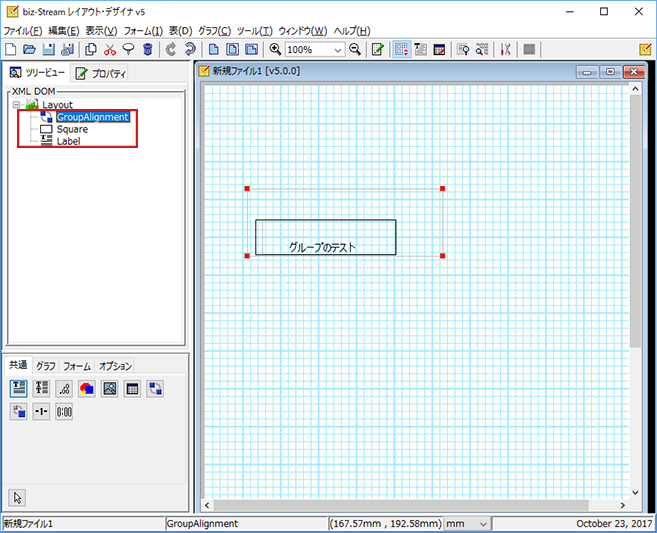Zoom in with the plus magnifier icon

click(275, 49)
